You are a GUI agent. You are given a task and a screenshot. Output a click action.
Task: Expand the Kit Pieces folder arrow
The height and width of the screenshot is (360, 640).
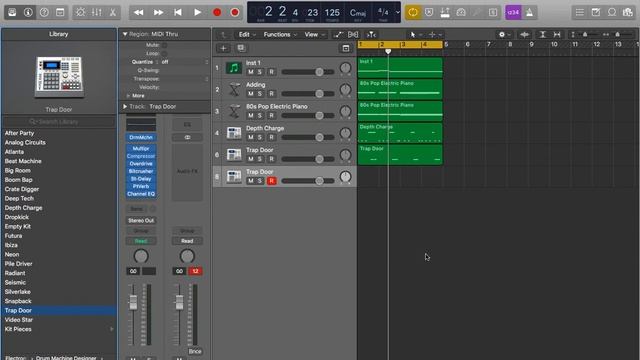(x=111, y=329)
